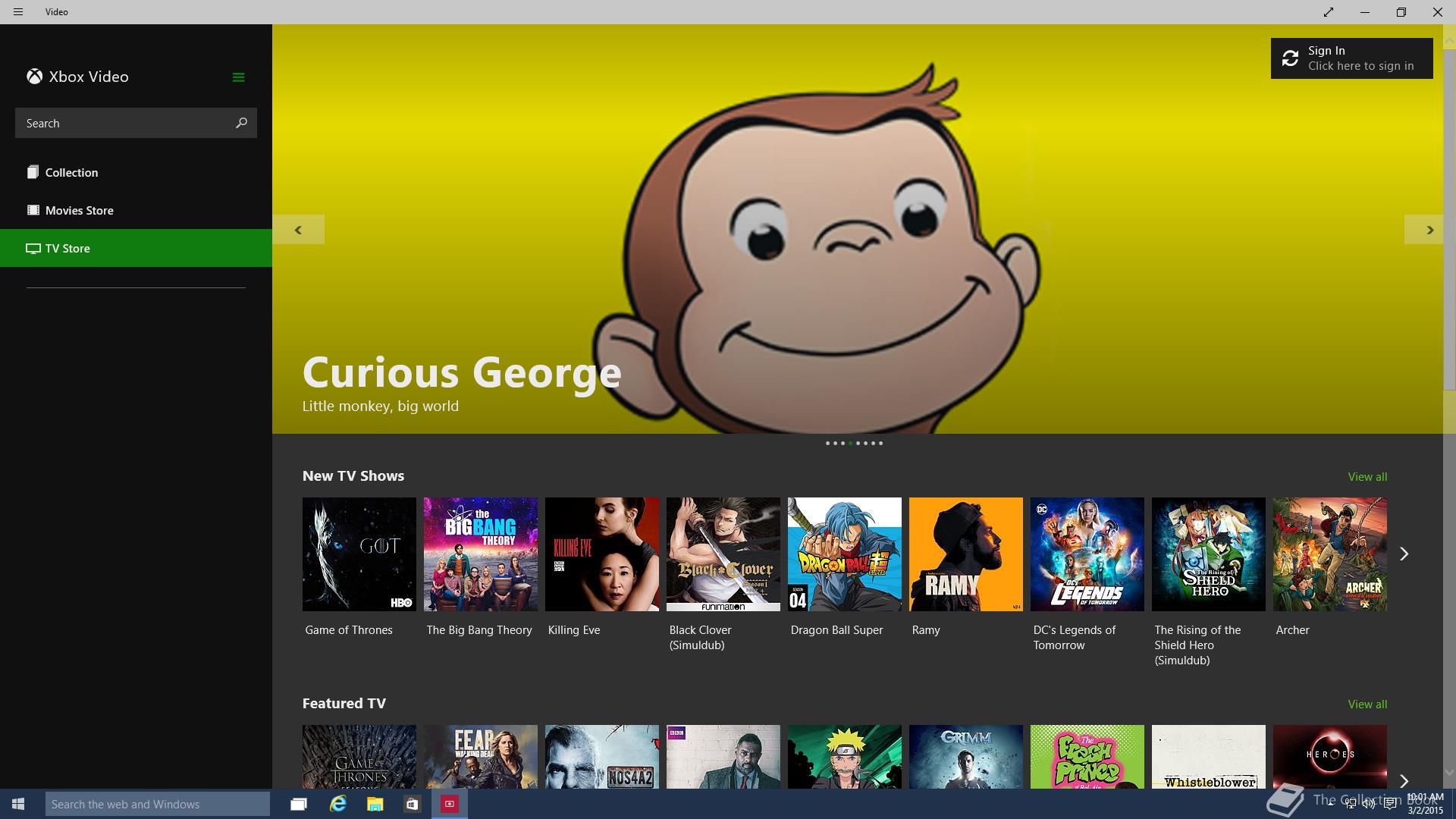Click the Movies Store film icon
Viewport: 1456px width, 819px height.
tap(33, 210)
